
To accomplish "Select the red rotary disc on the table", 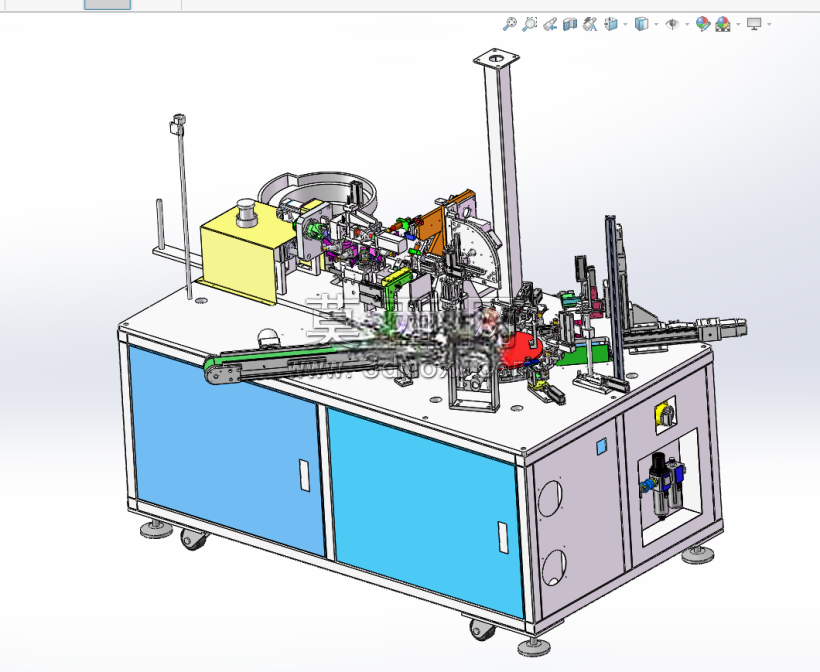I will [x=518, y=349].
